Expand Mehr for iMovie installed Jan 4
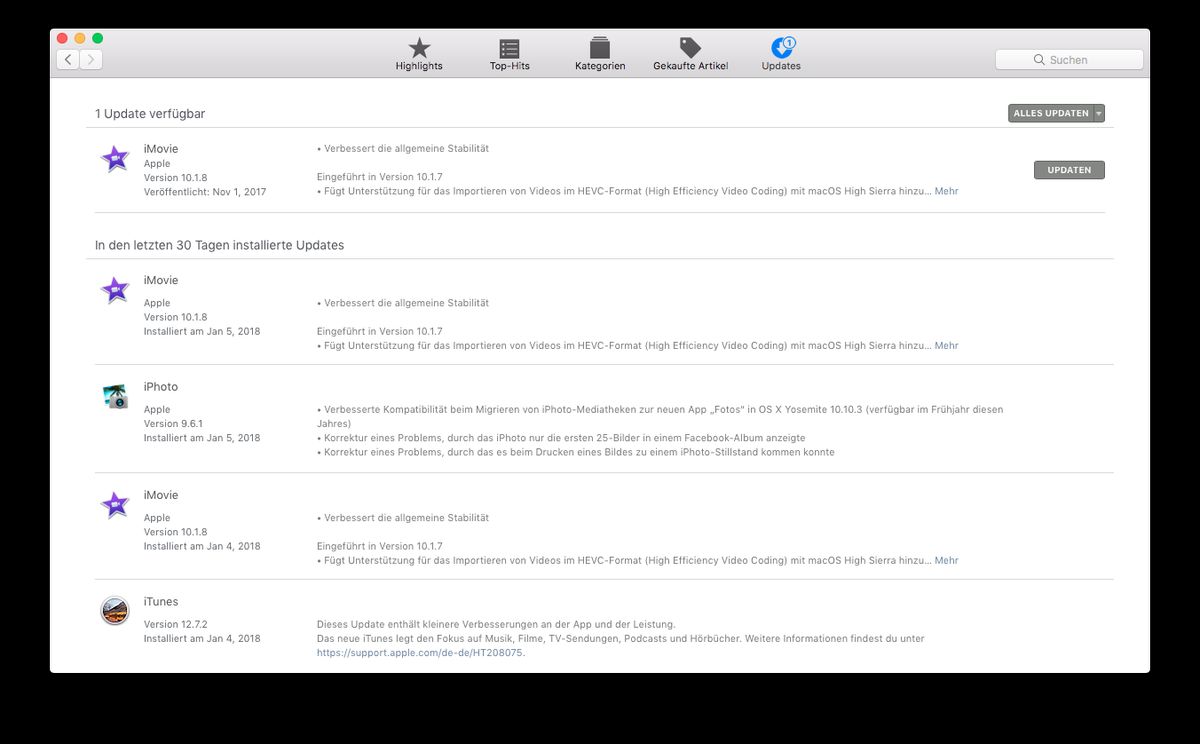 (946, 560)
